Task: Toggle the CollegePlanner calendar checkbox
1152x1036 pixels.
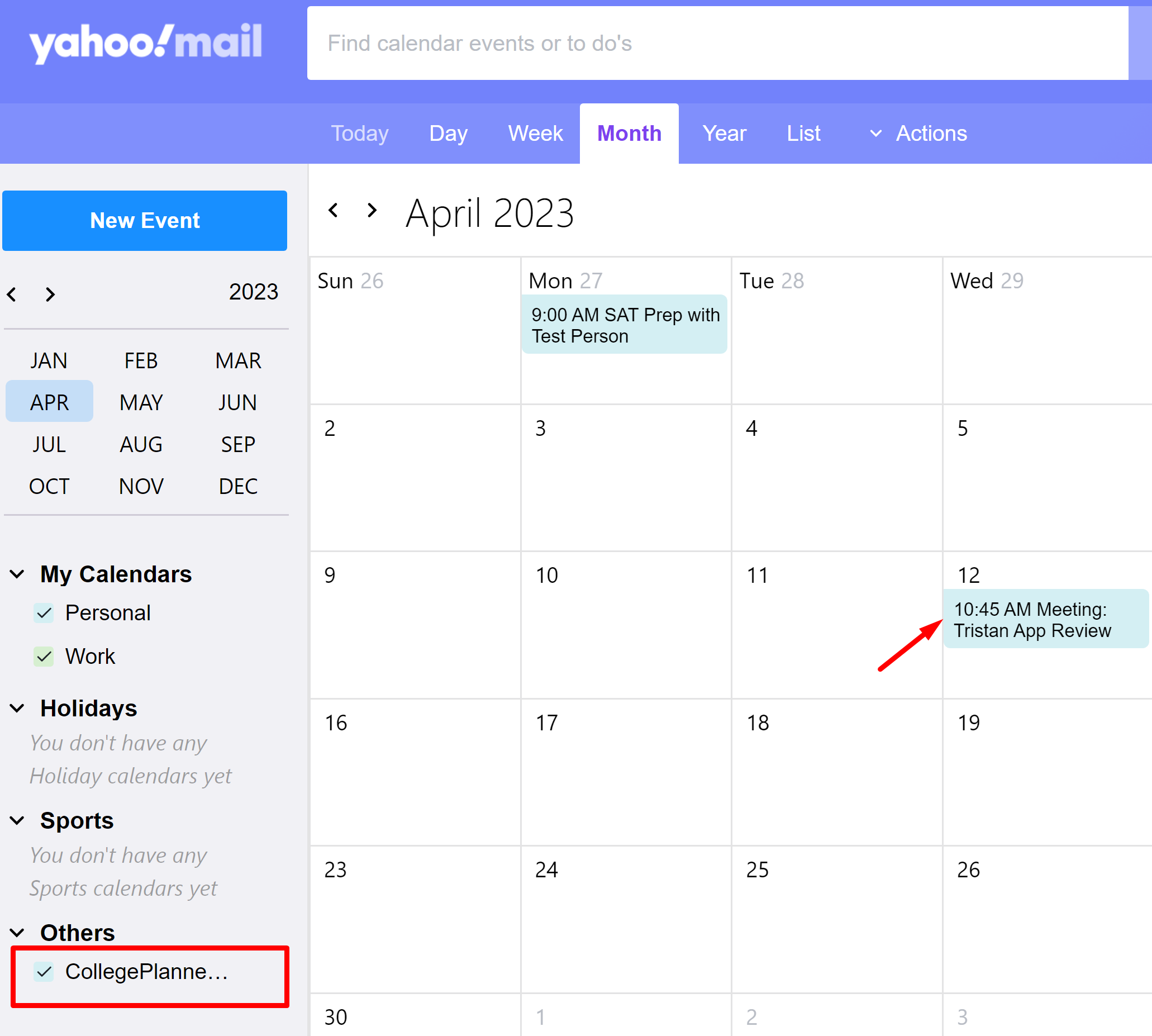Action: [x=44, y=972]
